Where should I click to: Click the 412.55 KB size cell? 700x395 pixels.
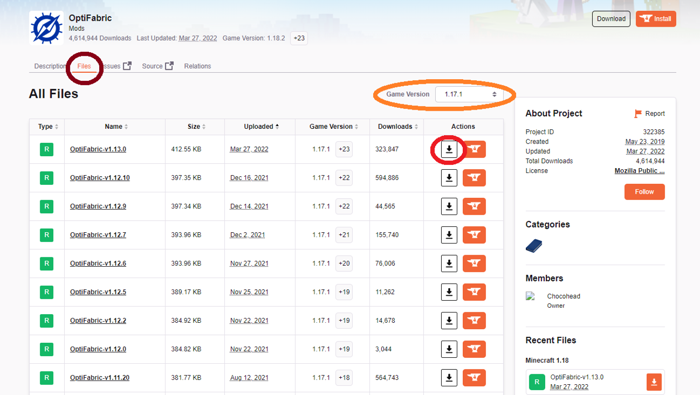[186, 149]
